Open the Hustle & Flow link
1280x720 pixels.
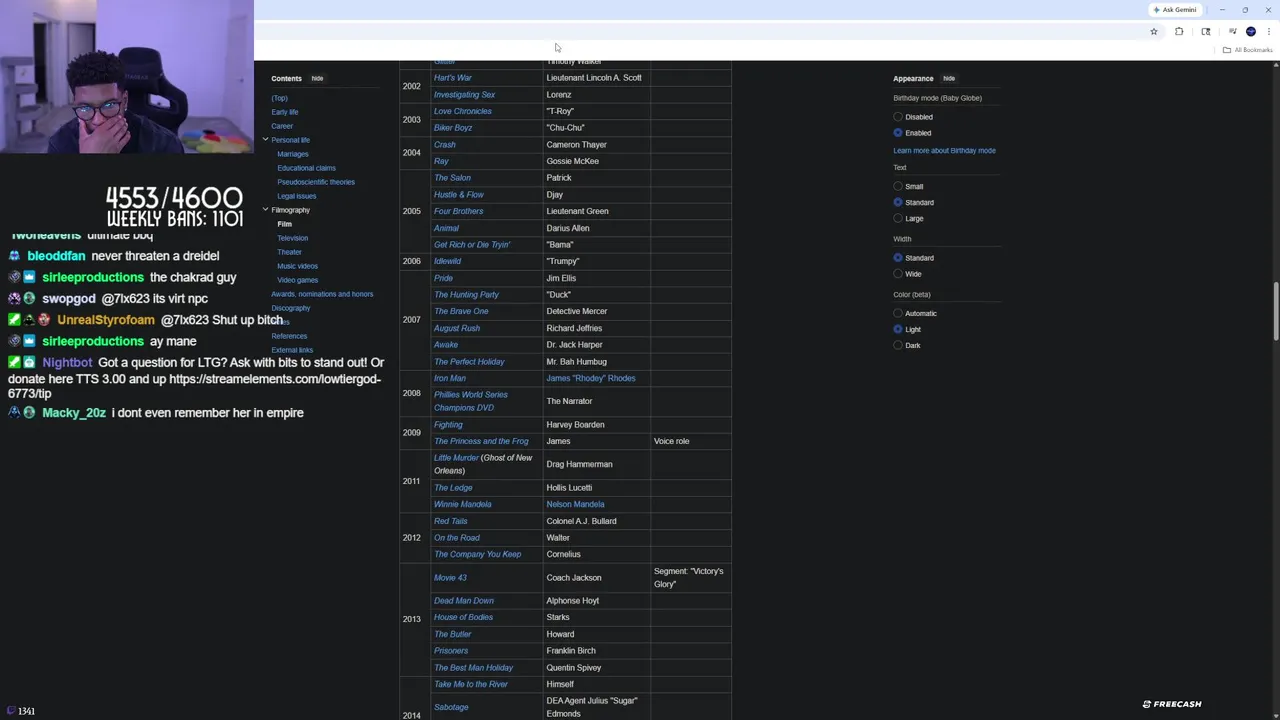click(459, 195)
